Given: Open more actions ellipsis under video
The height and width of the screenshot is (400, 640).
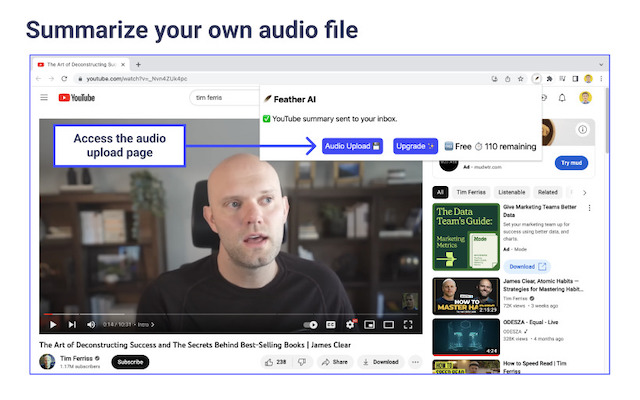Looking at the screenshot, I should [x=416, y=362].
